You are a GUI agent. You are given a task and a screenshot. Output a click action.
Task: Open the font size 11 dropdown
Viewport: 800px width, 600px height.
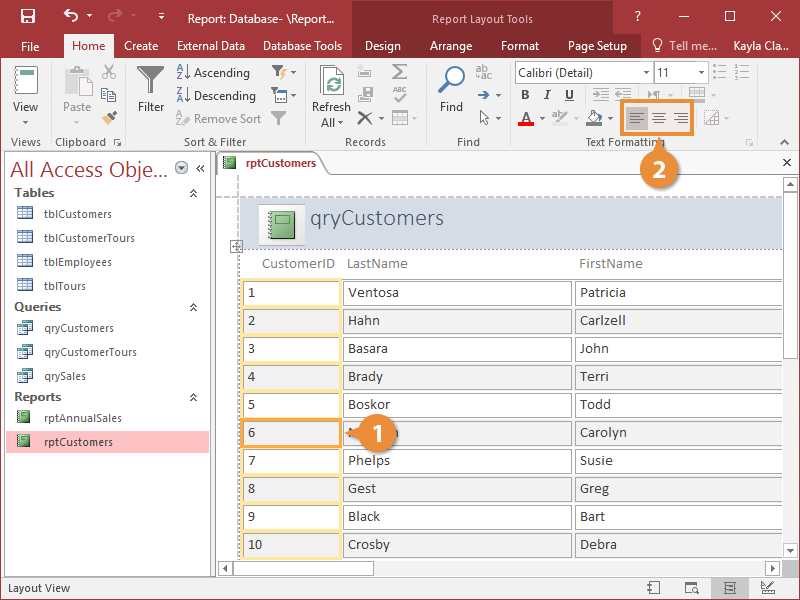[x=701, y=72]
